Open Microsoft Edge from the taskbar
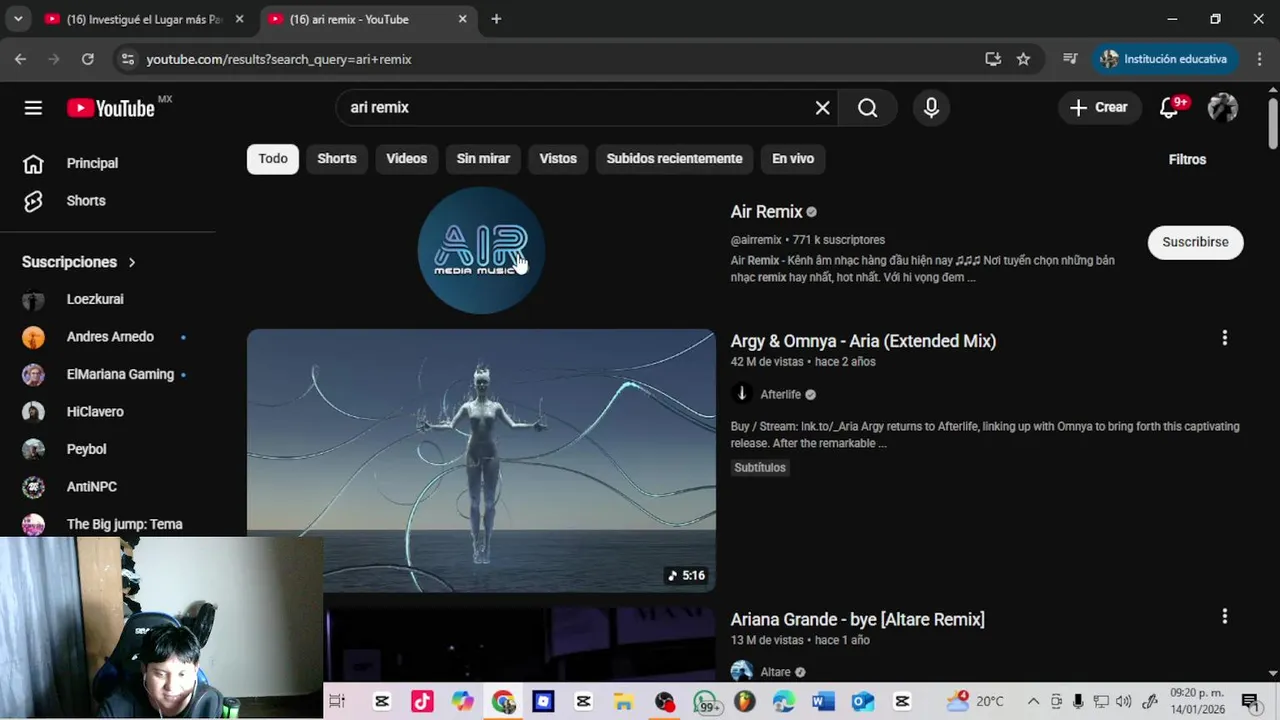Image resolution: width=1280 pixels, height=720 pixels. (784, 701)
